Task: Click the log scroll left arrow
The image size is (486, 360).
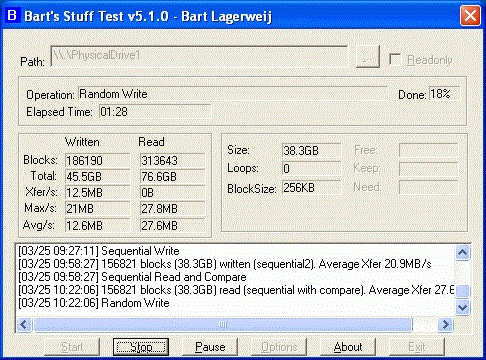Action: (24, 324)
